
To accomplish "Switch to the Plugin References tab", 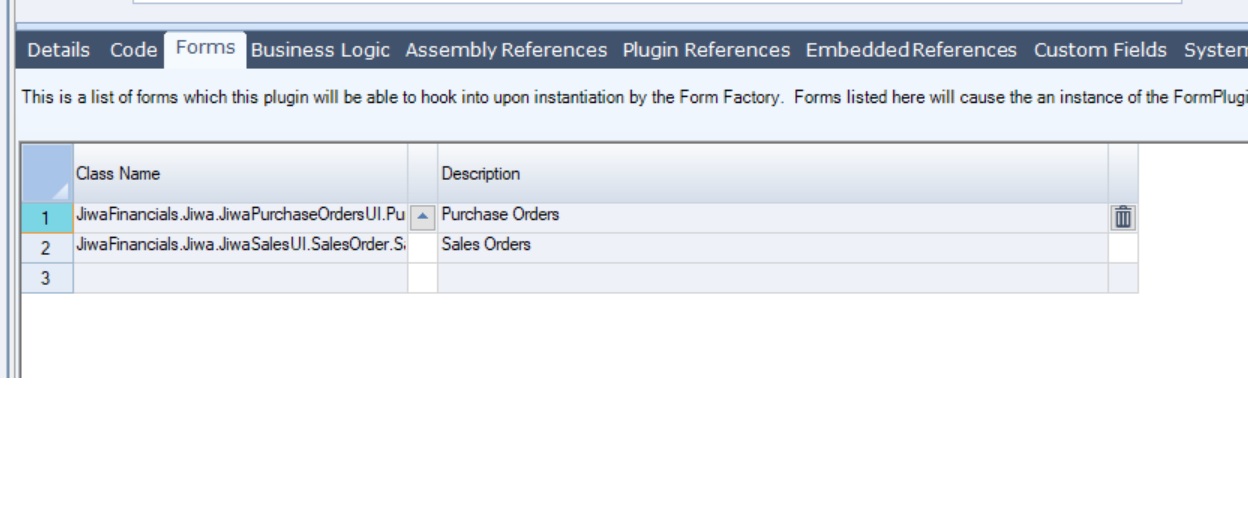I will click(x=706, y=50).
